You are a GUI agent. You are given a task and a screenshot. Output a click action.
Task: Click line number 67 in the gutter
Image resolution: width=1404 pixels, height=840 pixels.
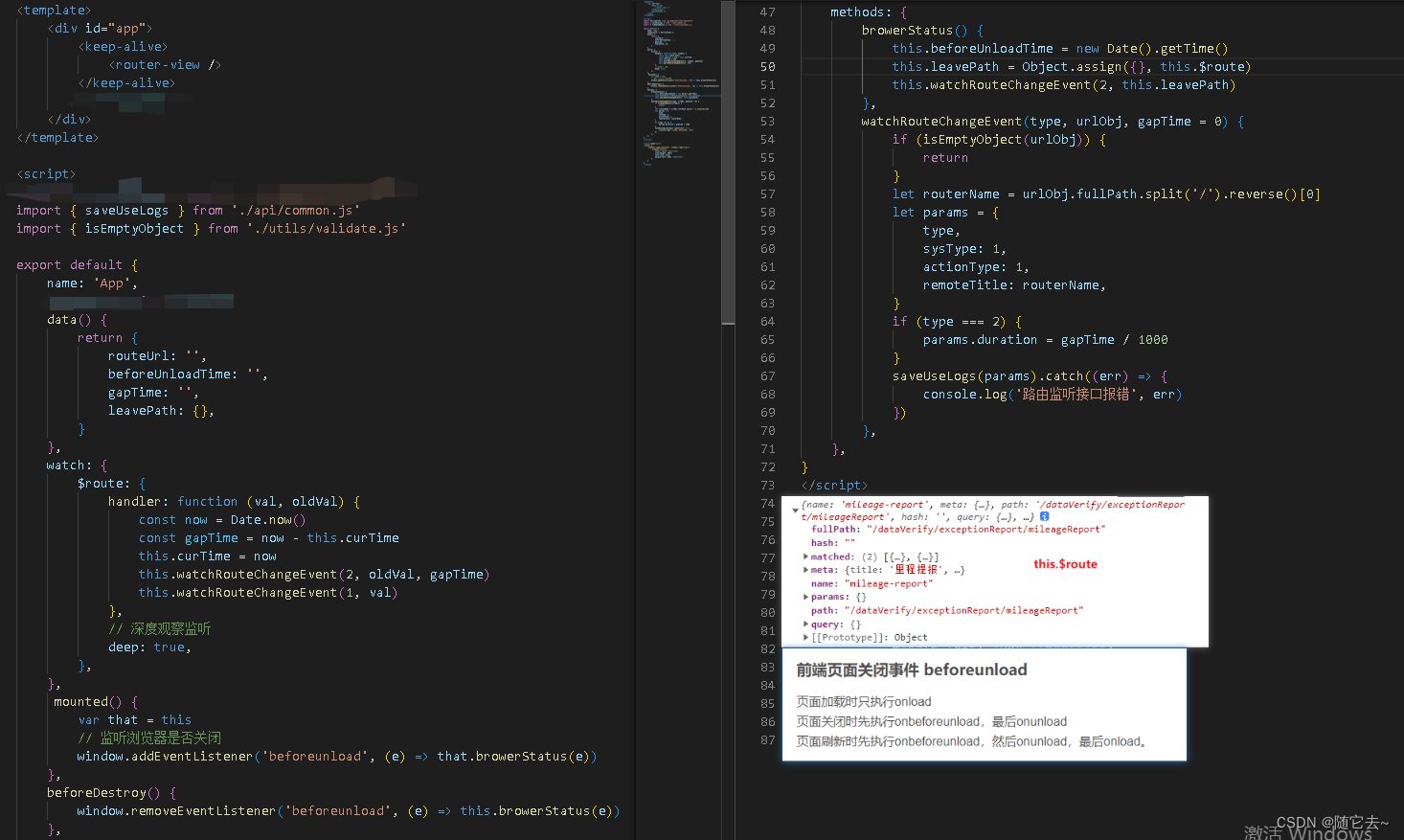point(768,376)
